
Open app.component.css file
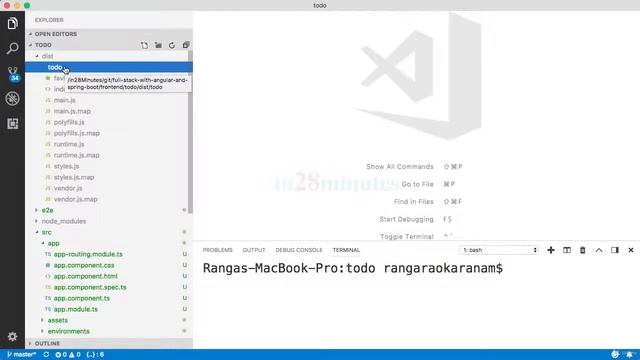tap(84, 265)
